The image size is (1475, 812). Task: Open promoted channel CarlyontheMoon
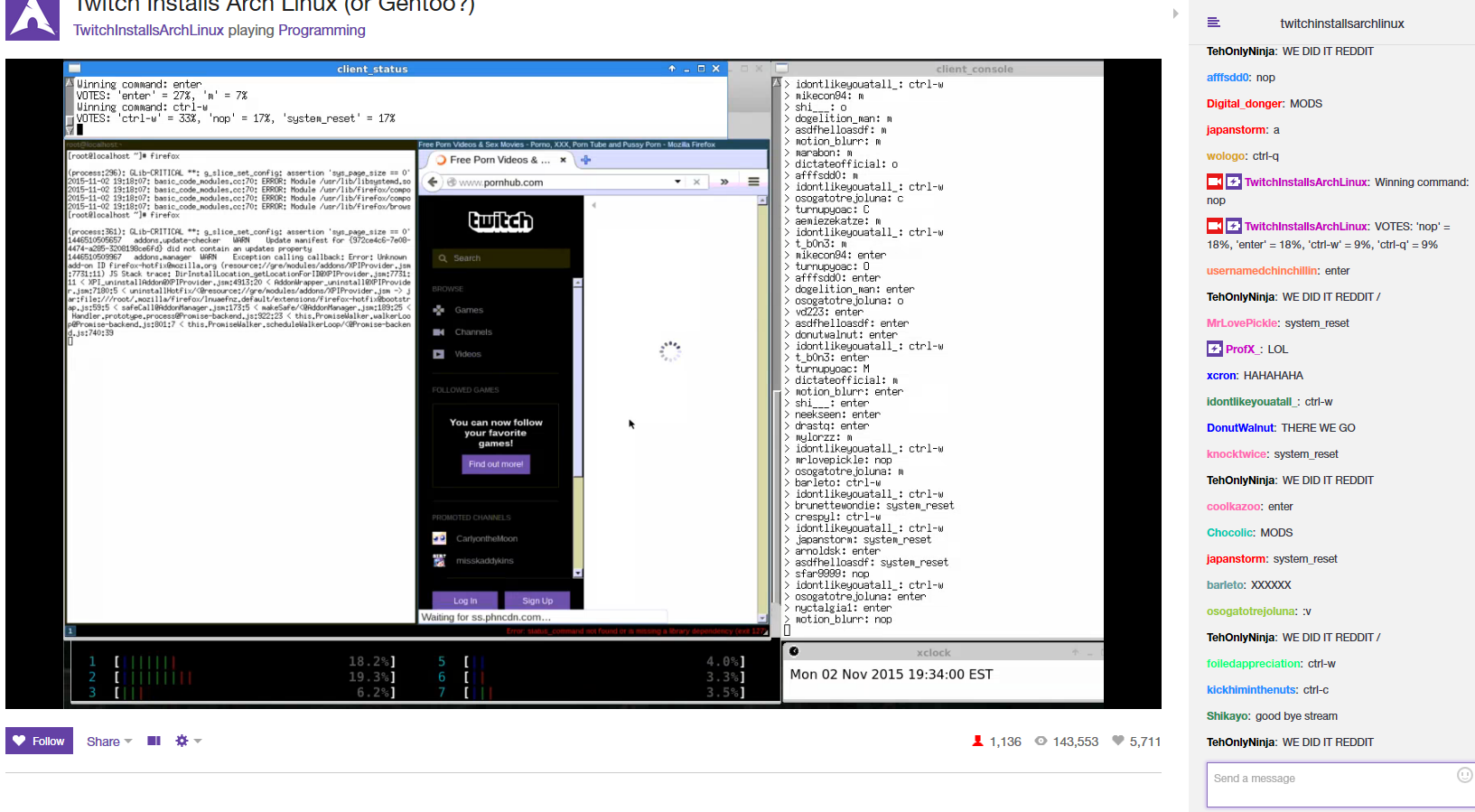[x=487, y=538]
